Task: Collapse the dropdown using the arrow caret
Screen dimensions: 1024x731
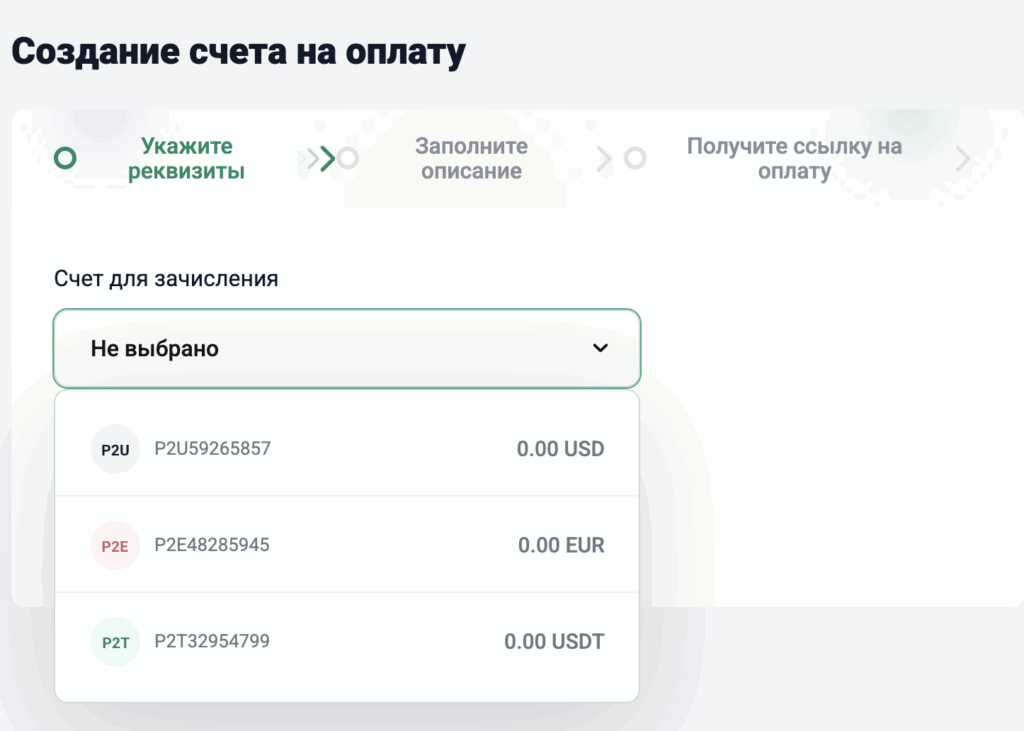Action: [x=600, y=348]
